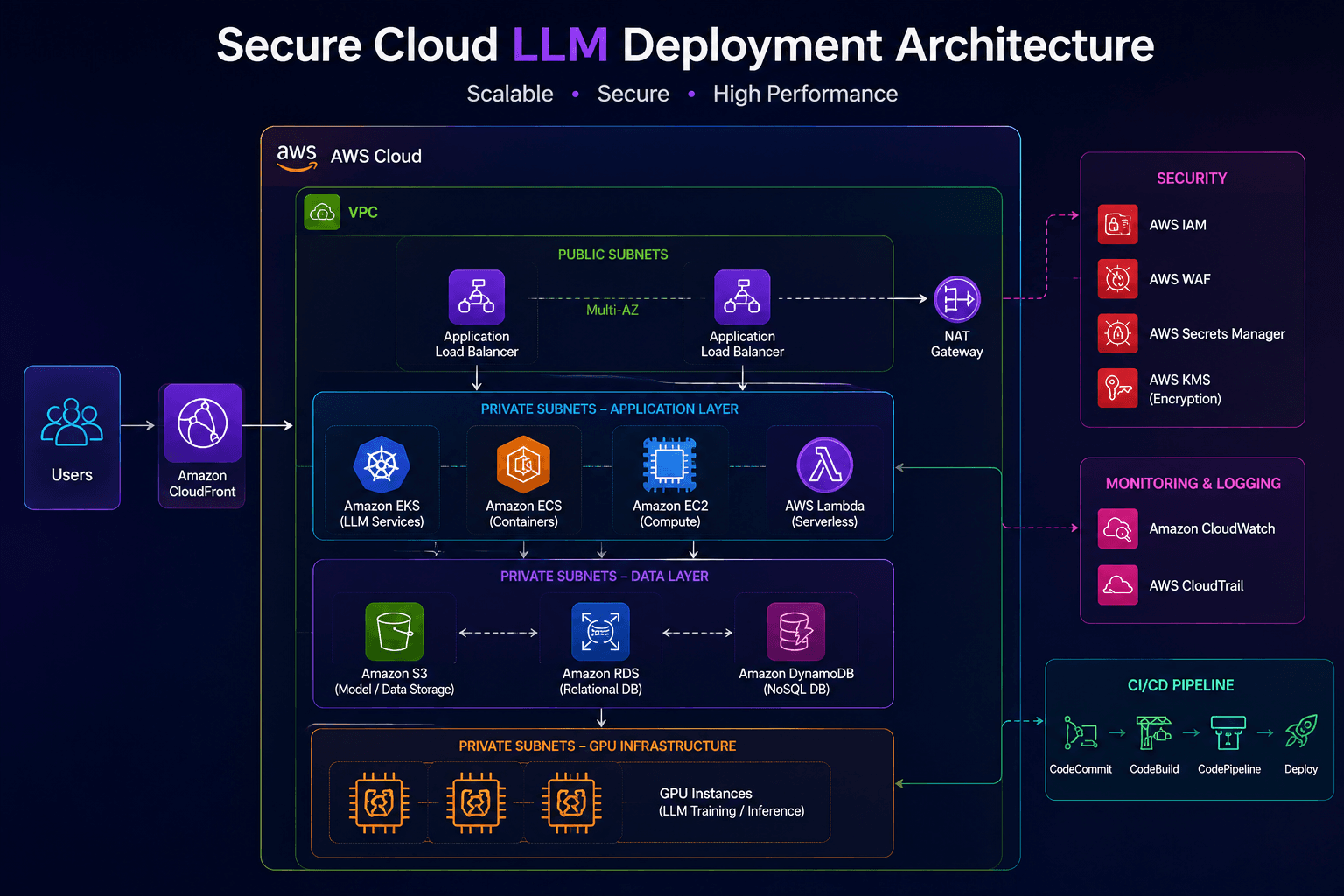Viewport: 1344px width, 896px height.
Task: Select the Amazon ECS containers icon
Action: click(x=523, y=465)
